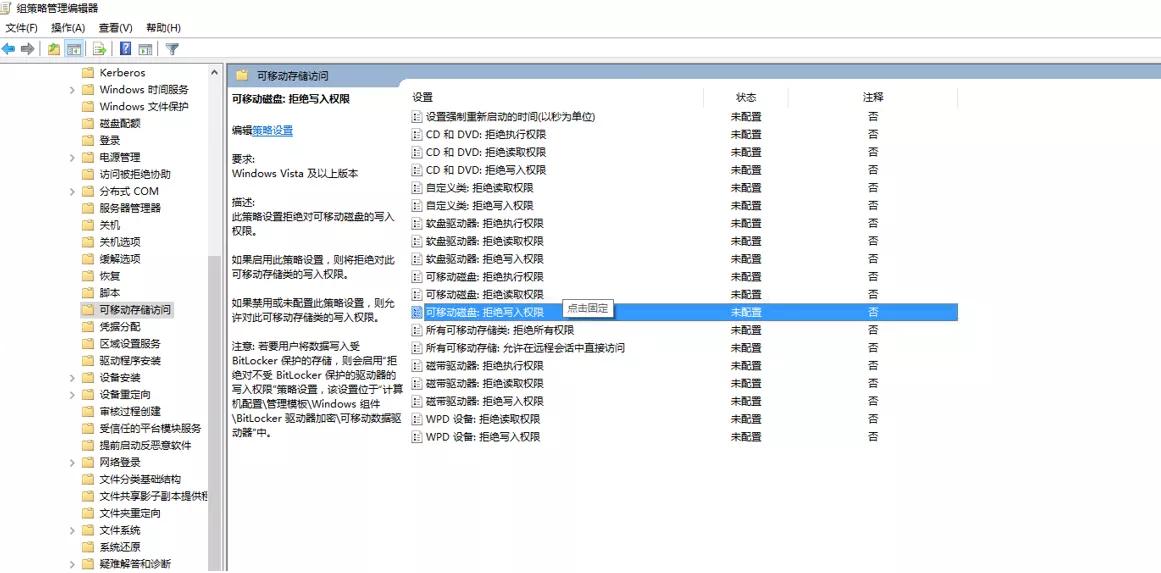Image resolution: width=1161 pixels, height=573 pixels.
Task: Select the 凭据分配 tree folder
Action: click(120, 326)
